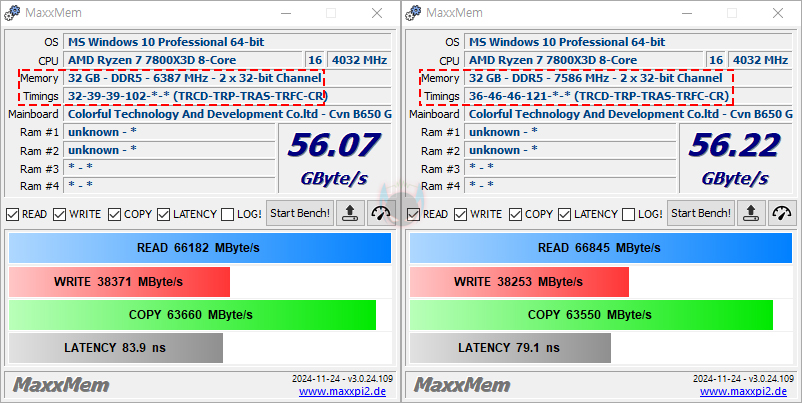The image size is (802, 403).
Task: Uncheck COPY in the right MaxxMem window
Action: pyautogui.click(x=516, y=214)
